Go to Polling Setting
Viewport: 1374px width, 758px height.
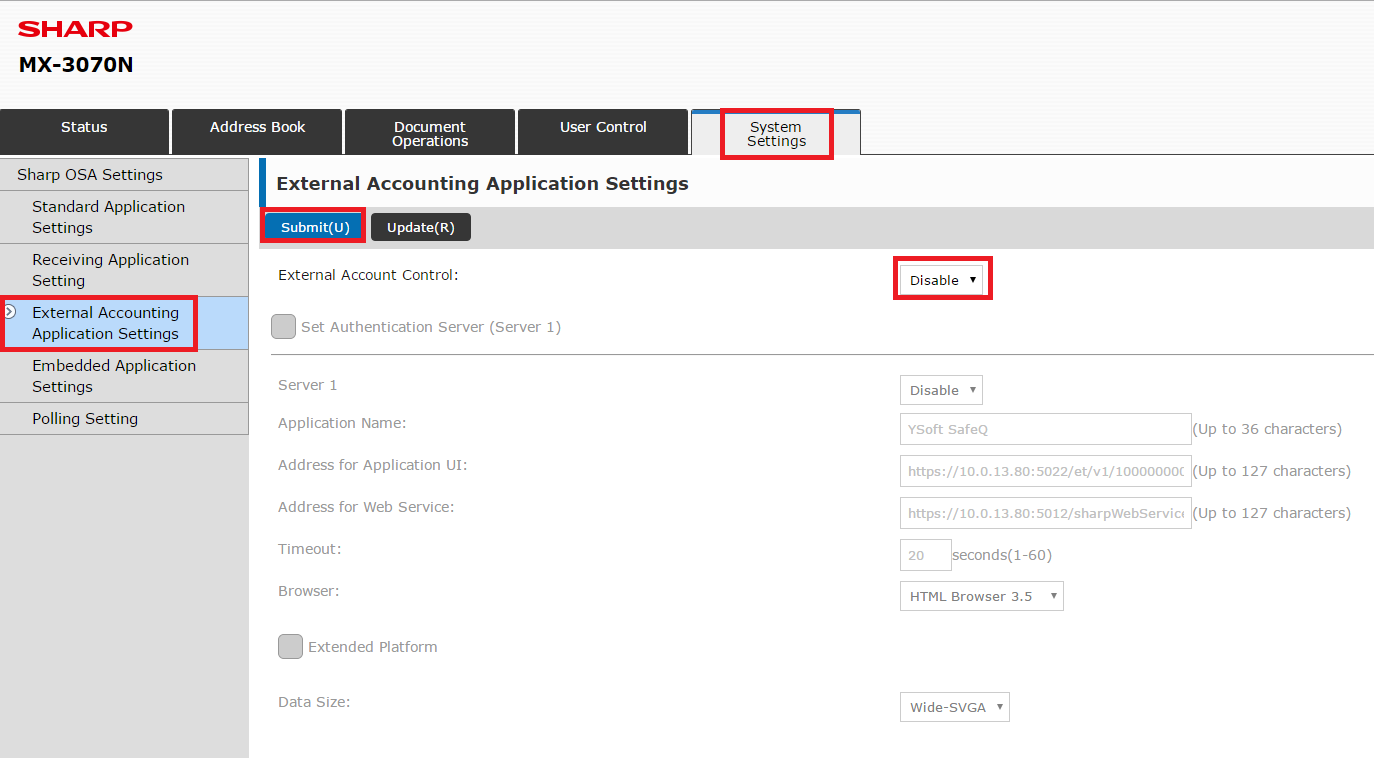(85, 419)
